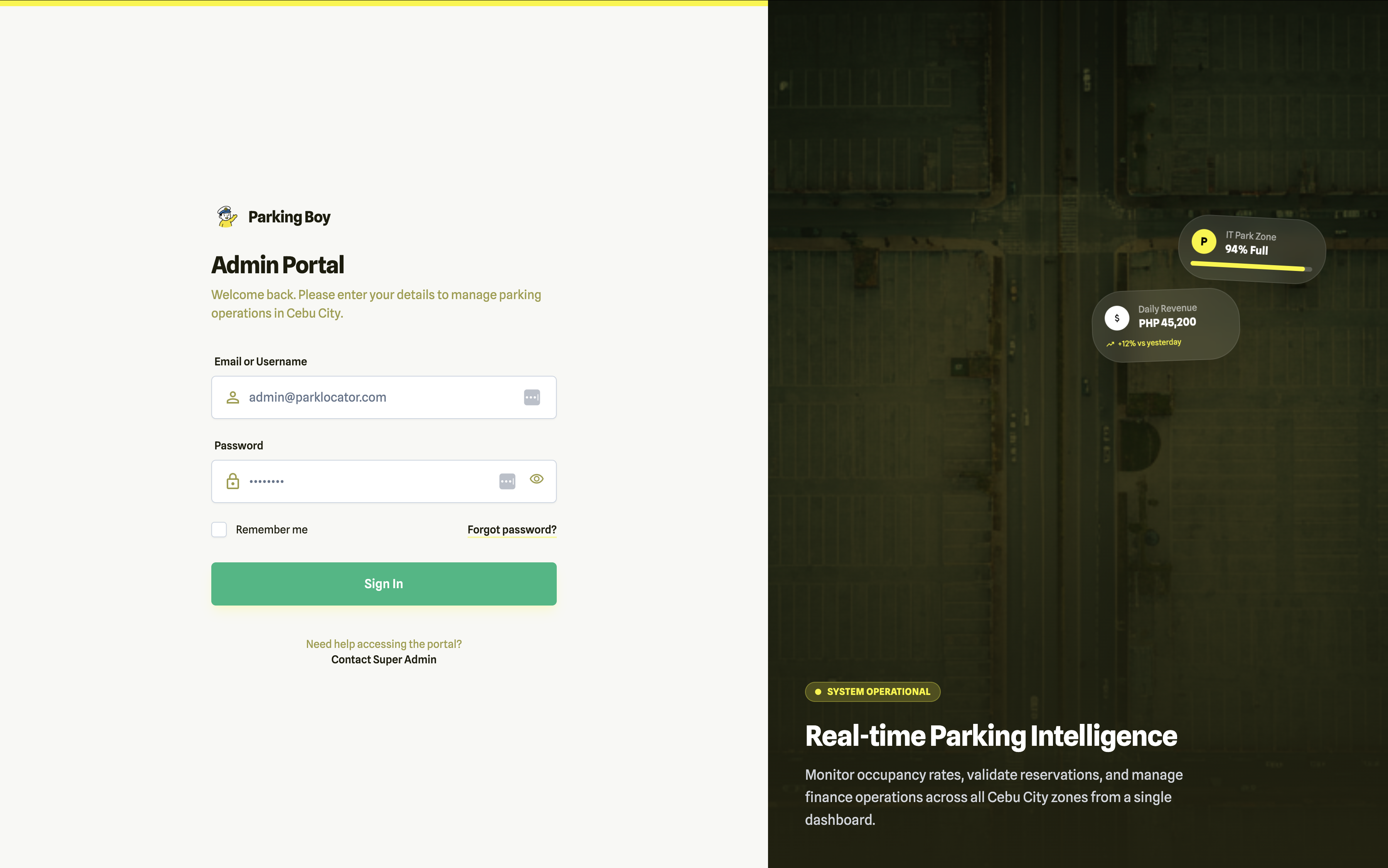
Task: Click the Sign In button
Action: tap(384, 584)
